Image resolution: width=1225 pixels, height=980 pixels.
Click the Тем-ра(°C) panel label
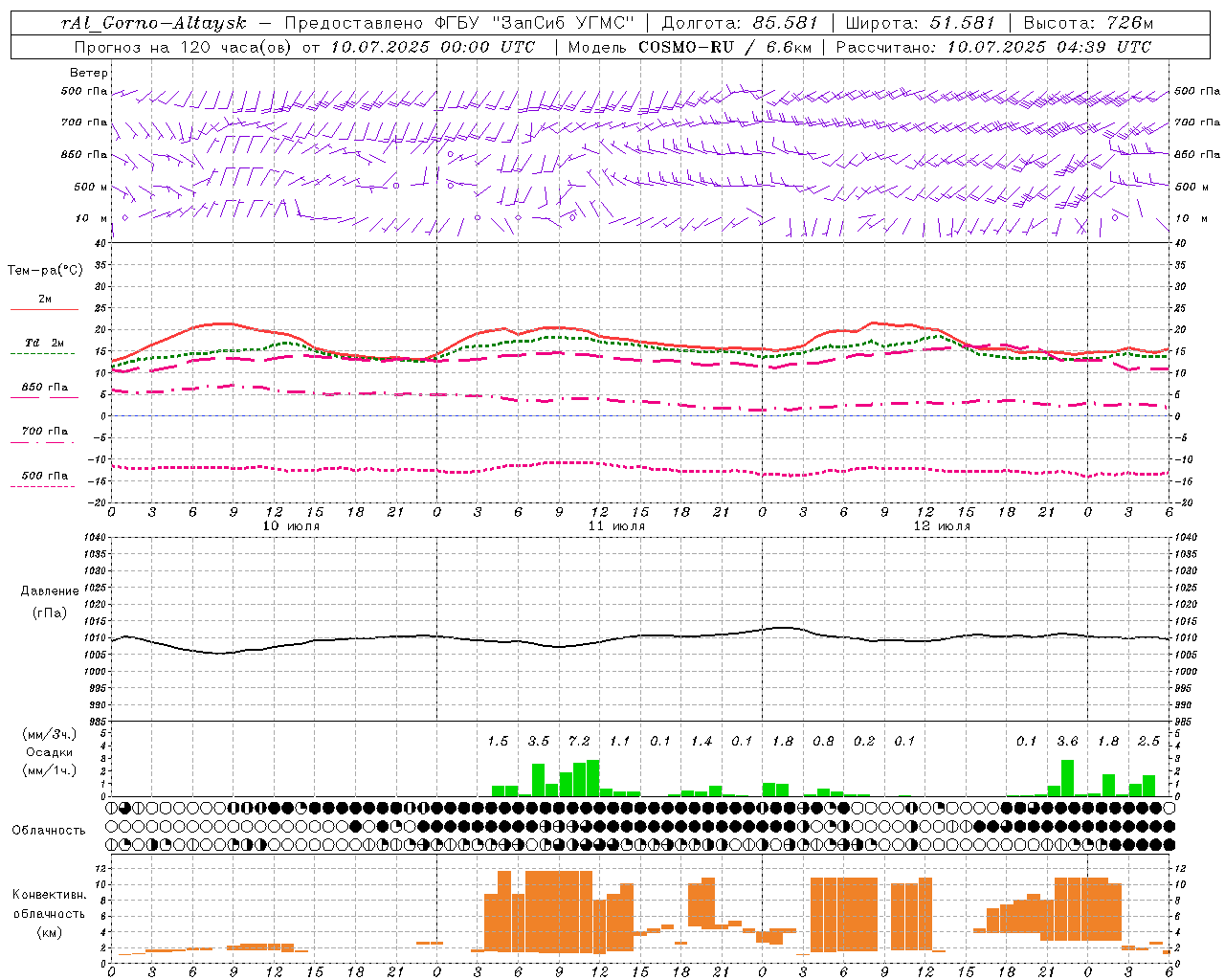(x=45, y=271)
